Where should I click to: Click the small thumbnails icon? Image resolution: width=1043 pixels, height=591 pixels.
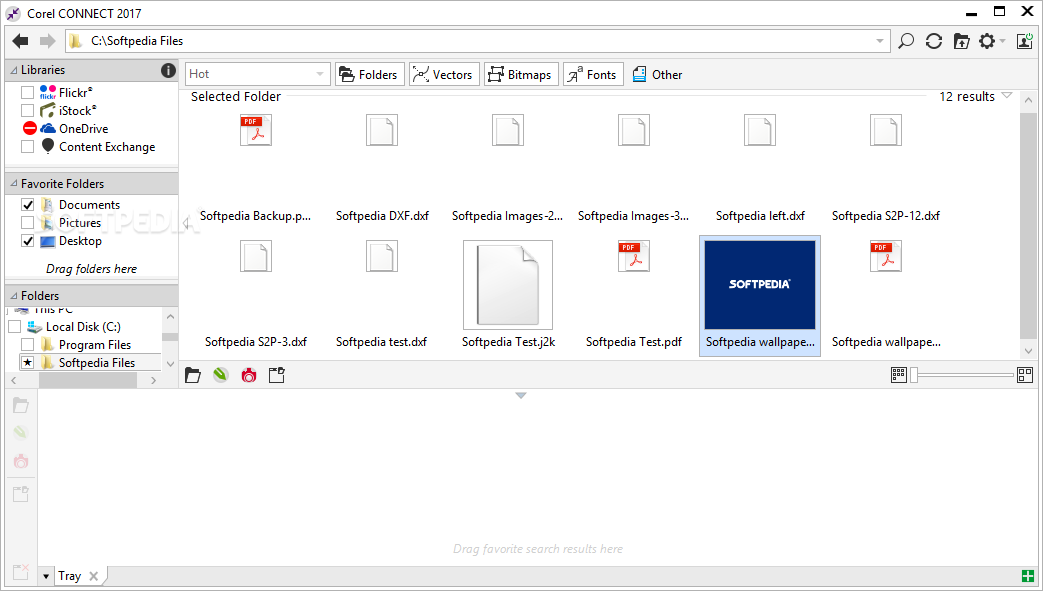[x=899, y=375]
